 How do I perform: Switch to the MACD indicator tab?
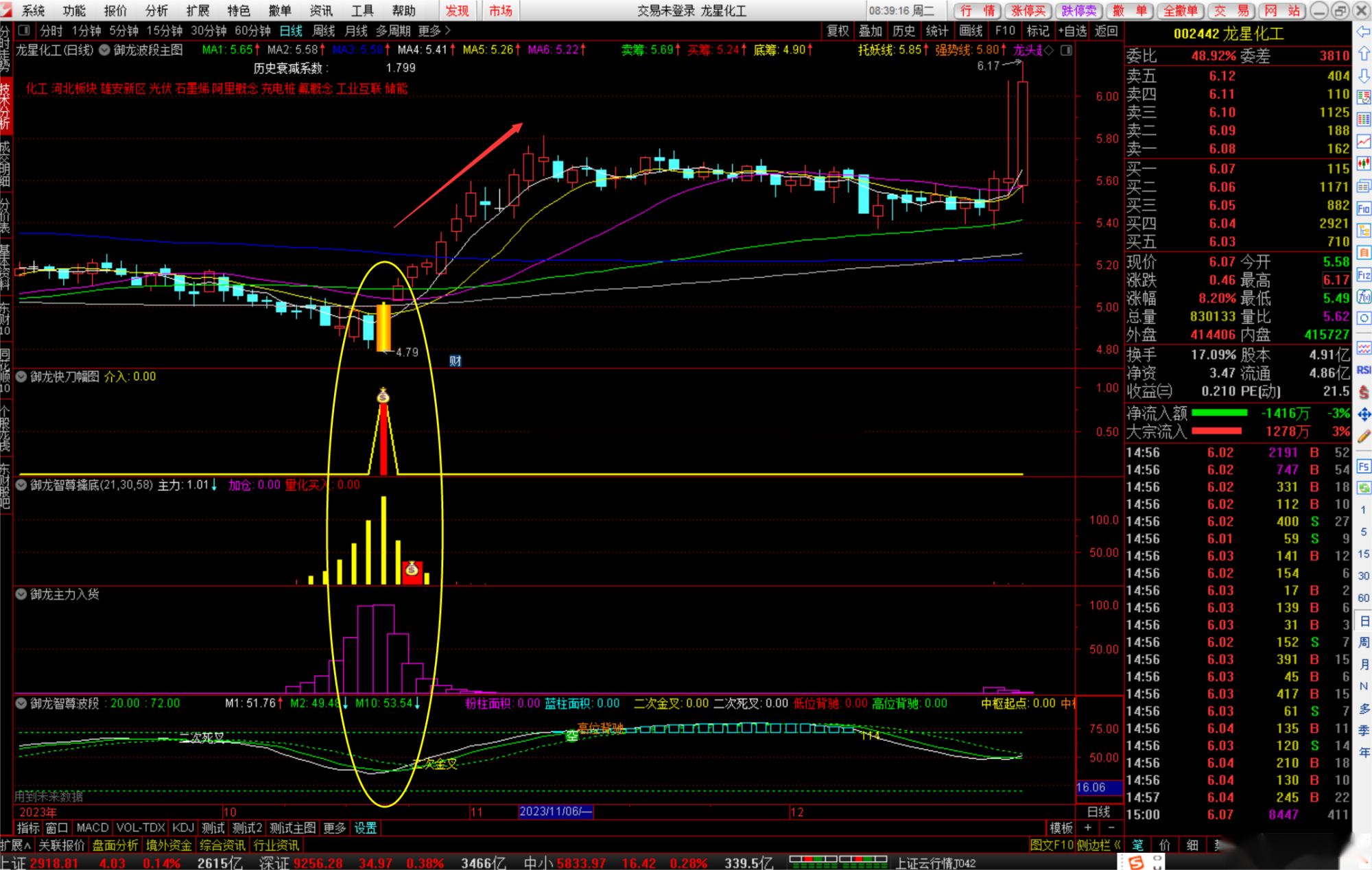pyautogui.click(x=92, y=828)
